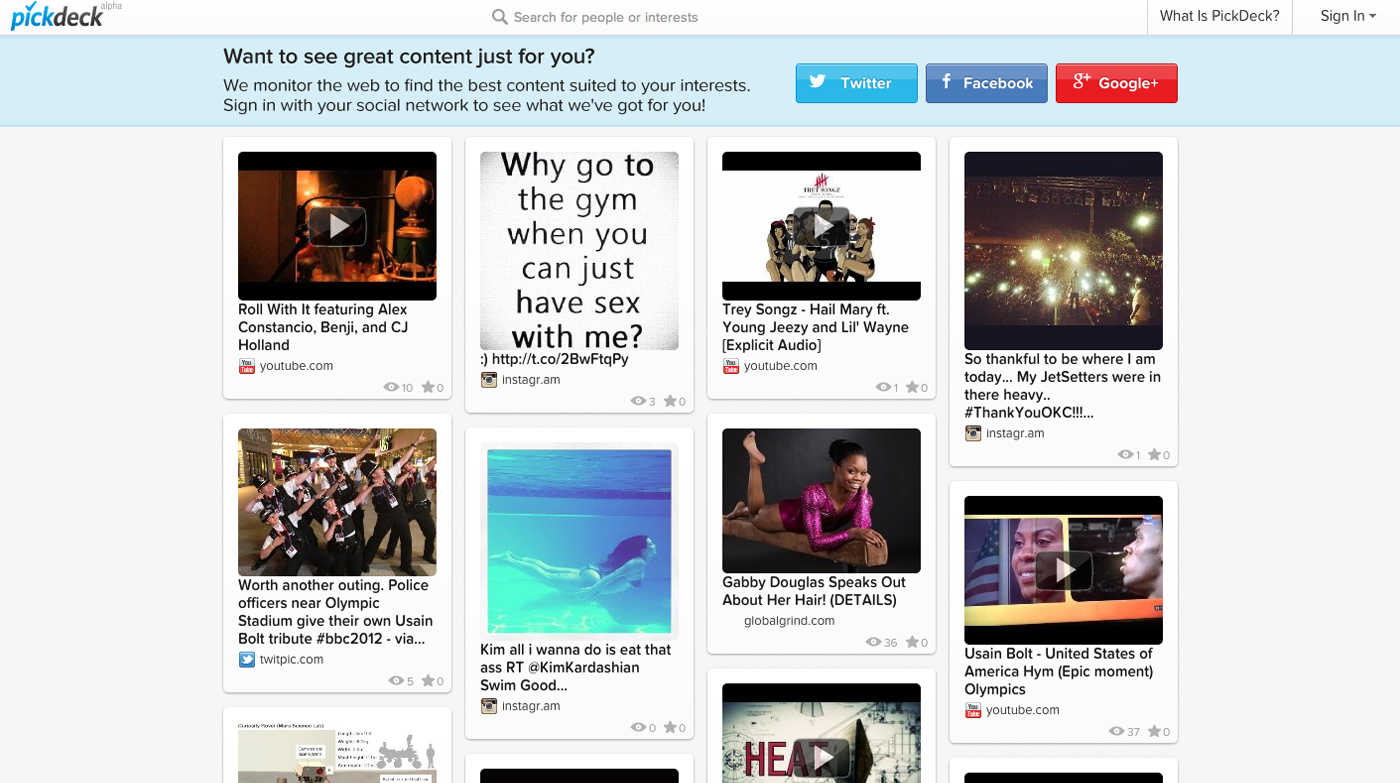Sign in with the Twitter button
Screen dimensions: 1400x783
856,83
